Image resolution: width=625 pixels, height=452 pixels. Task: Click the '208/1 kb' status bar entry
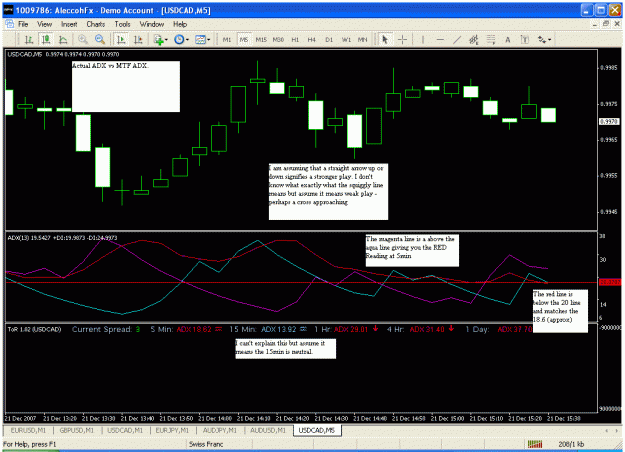click(571, 444)
